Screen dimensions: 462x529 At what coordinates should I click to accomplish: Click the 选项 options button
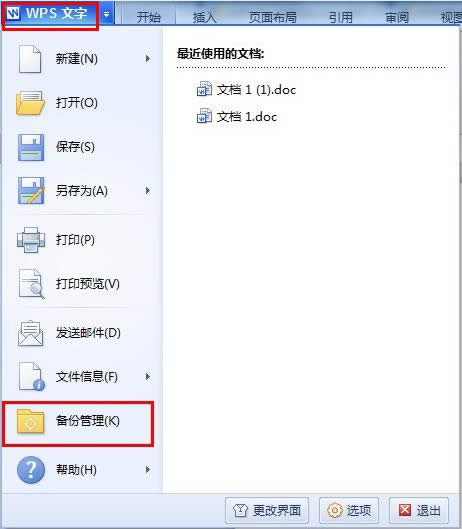(349, 510)
